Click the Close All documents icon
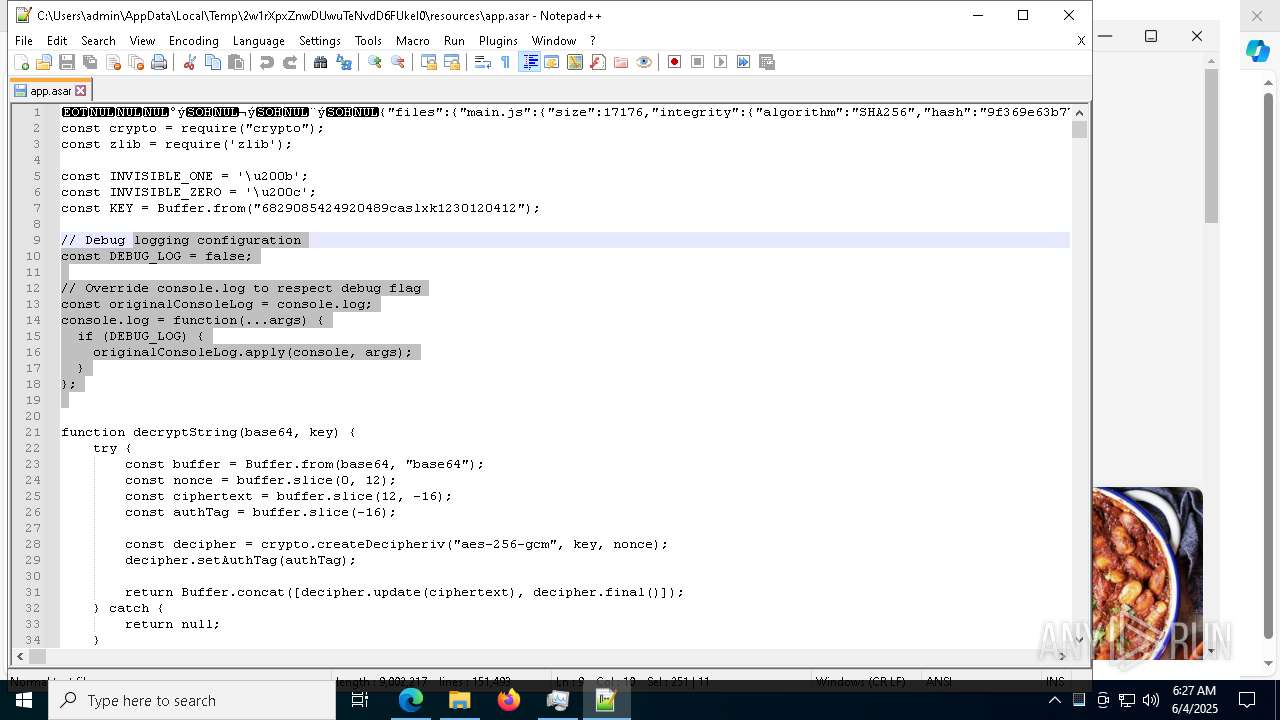The image size is (1280, 720). click(136, 62)
